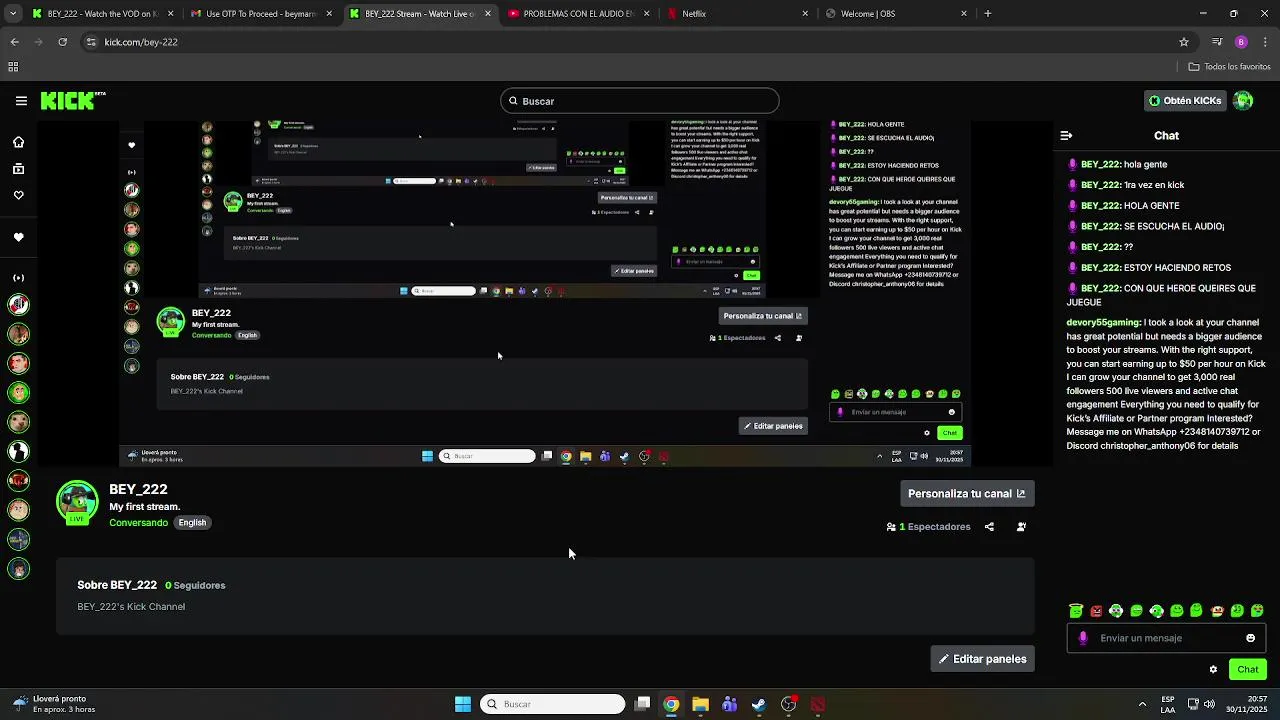
Task: Click the Conversando category link
Action: pyautogui.click(x=138, y=523)
